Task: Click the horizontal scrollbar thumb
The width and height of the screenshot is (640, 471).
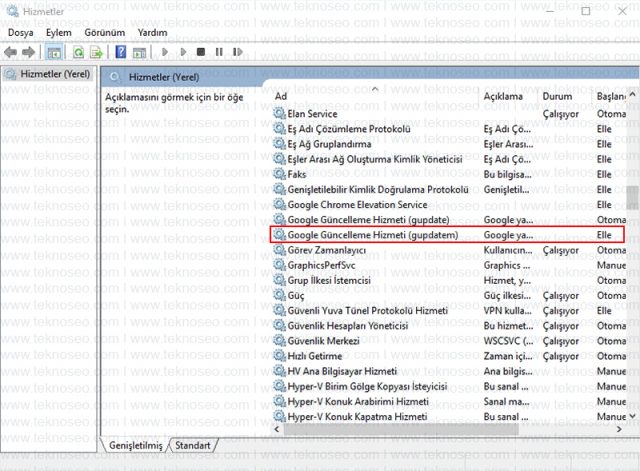Action: pyautogui.click(x=401, y=429)
